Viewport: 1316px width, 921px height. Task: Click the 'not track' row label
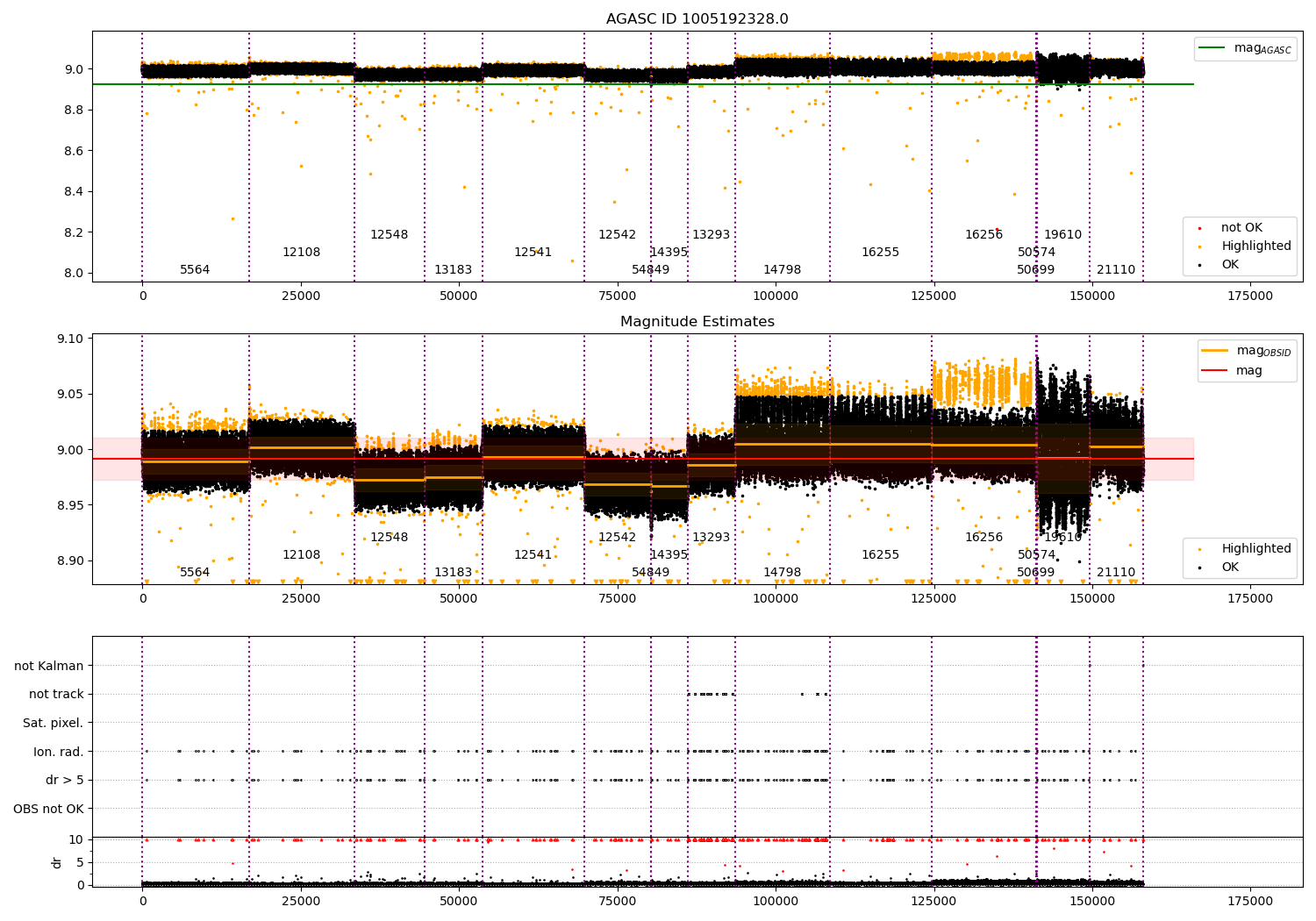tap(56, 694)
